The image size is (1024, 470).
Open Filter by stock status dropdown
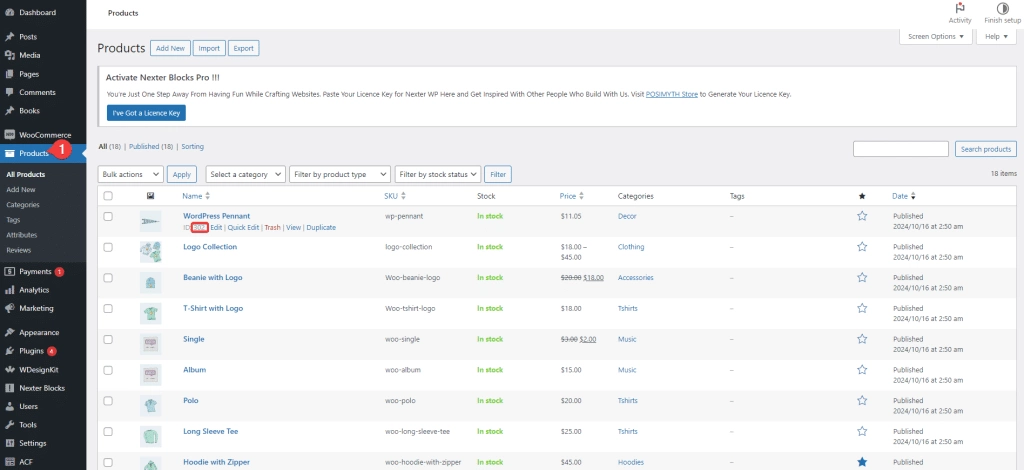(438, 174)
